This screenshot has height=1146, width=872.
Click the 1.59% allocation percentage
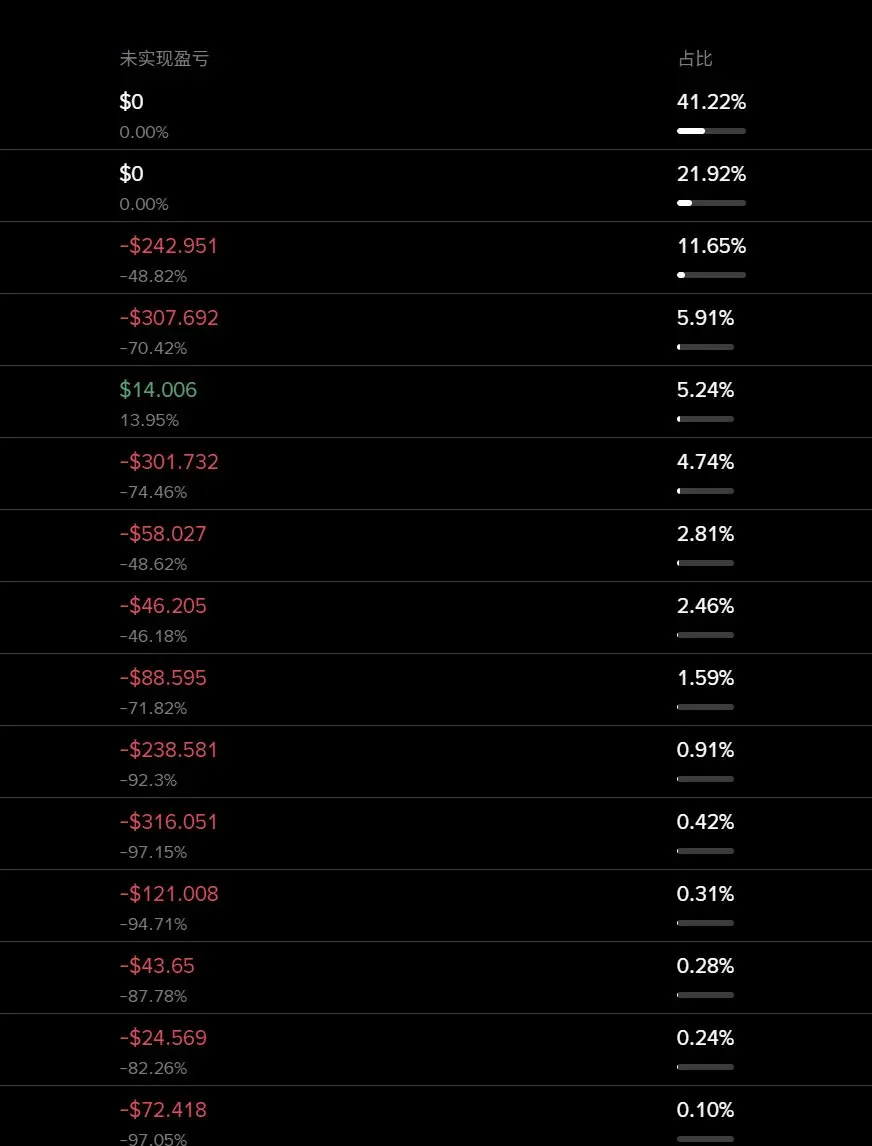705,678
